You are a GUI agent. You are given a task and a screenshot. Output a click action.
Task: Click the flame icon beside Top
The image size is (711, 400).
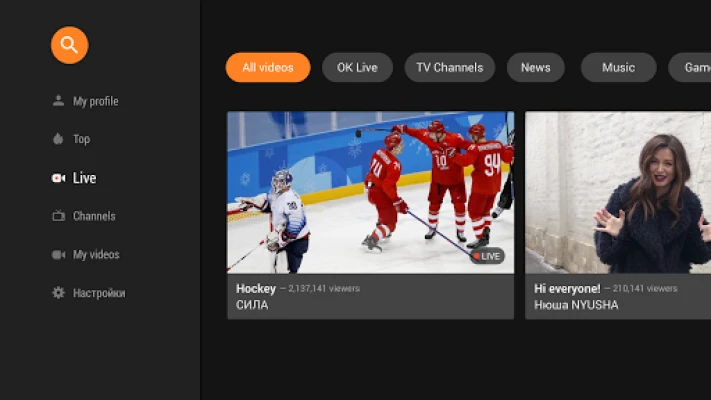(x=58, y=139)
